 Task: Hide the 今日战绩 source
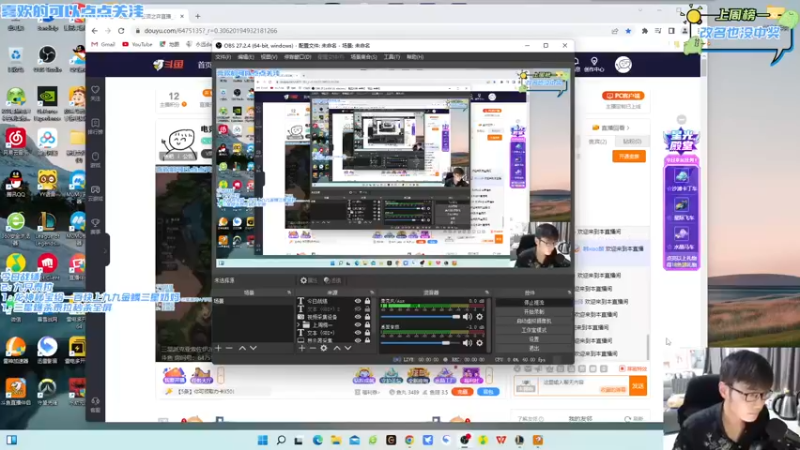tap(358, 301)
